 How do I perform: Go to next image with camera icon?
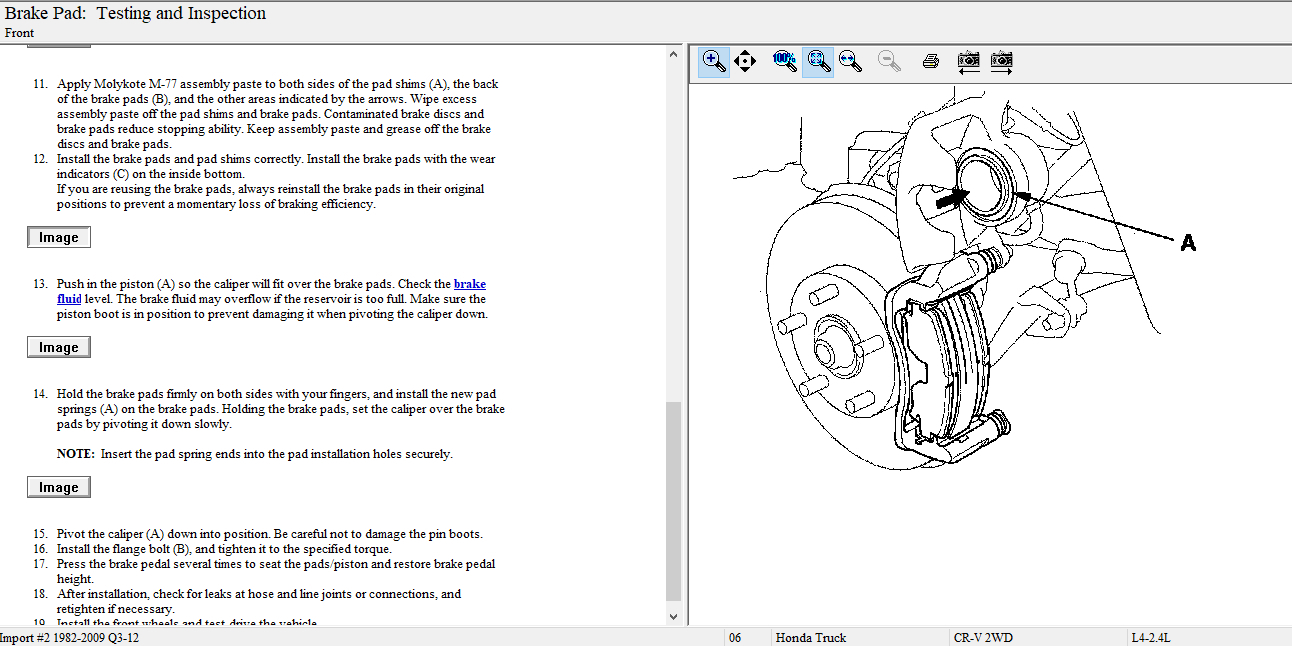pos(1001,61)
